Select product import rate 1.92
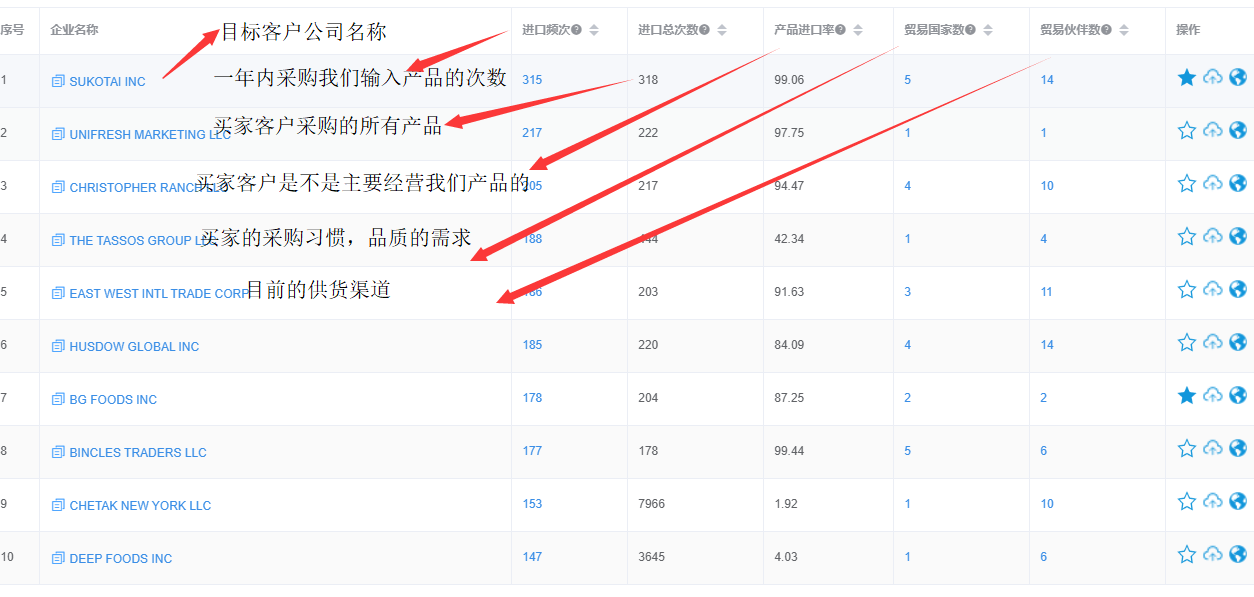The image size is (1254, 597). point(786,503)
